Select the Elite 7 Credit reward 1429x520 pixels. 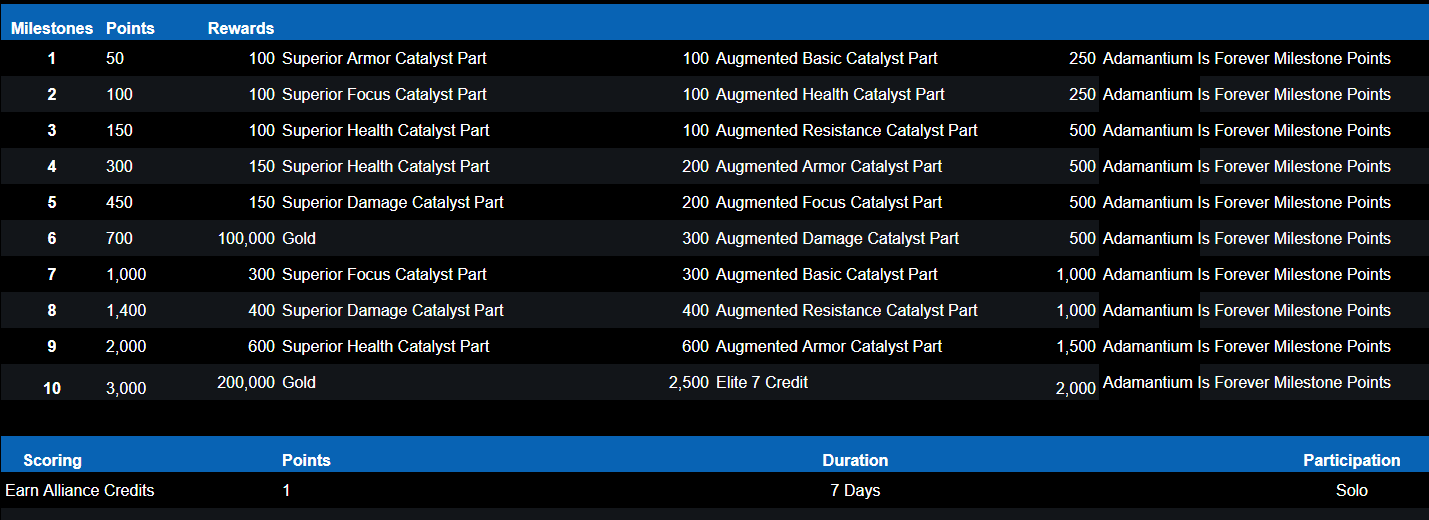762,382
